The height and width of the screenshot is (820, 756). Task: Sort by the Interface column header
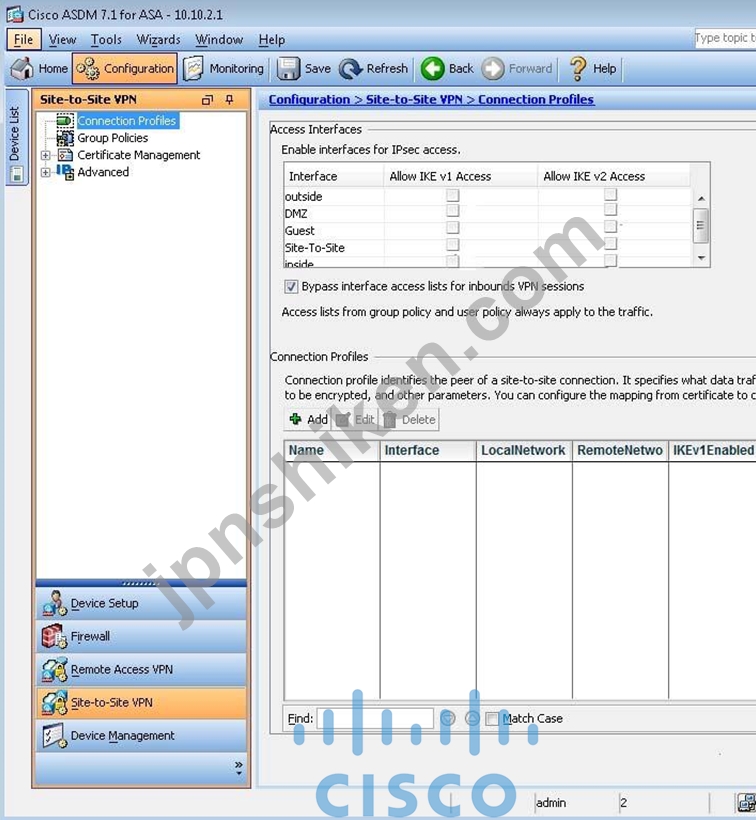pyautogui.click(x=428, y=450)
